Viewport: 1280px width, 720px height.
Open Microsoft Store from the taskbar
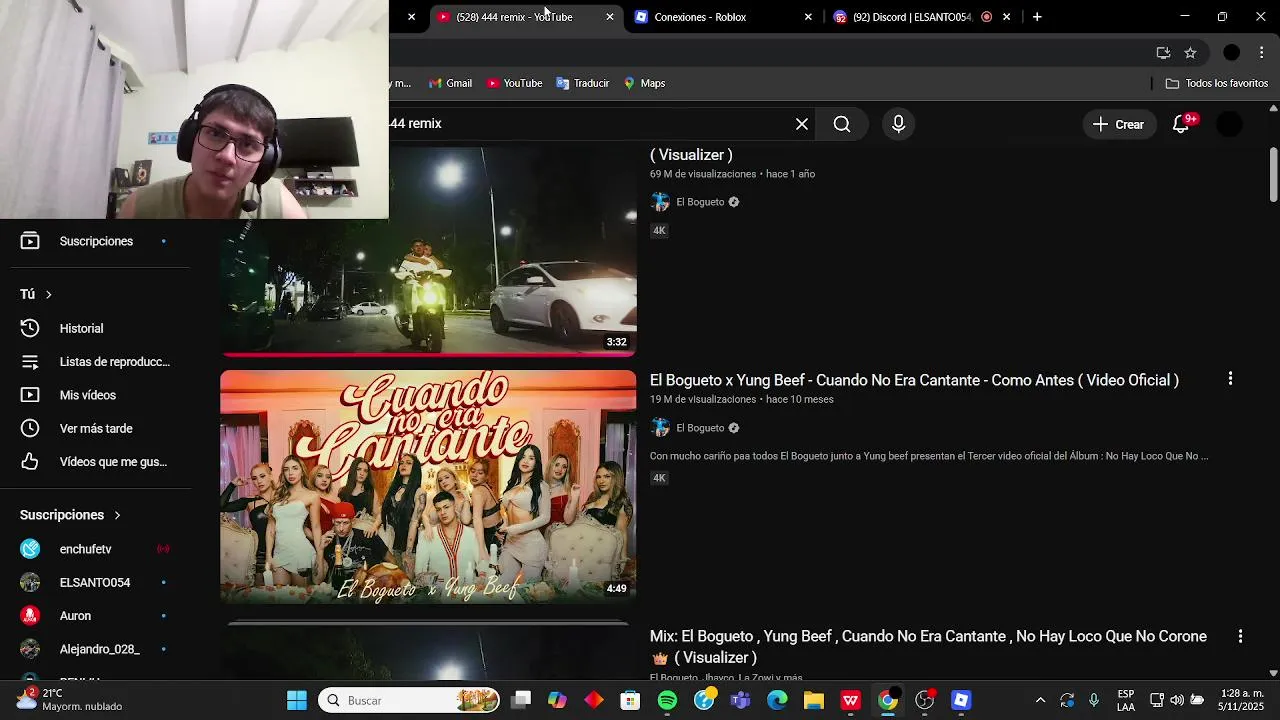pyautogui.click(x=630, y=700)
